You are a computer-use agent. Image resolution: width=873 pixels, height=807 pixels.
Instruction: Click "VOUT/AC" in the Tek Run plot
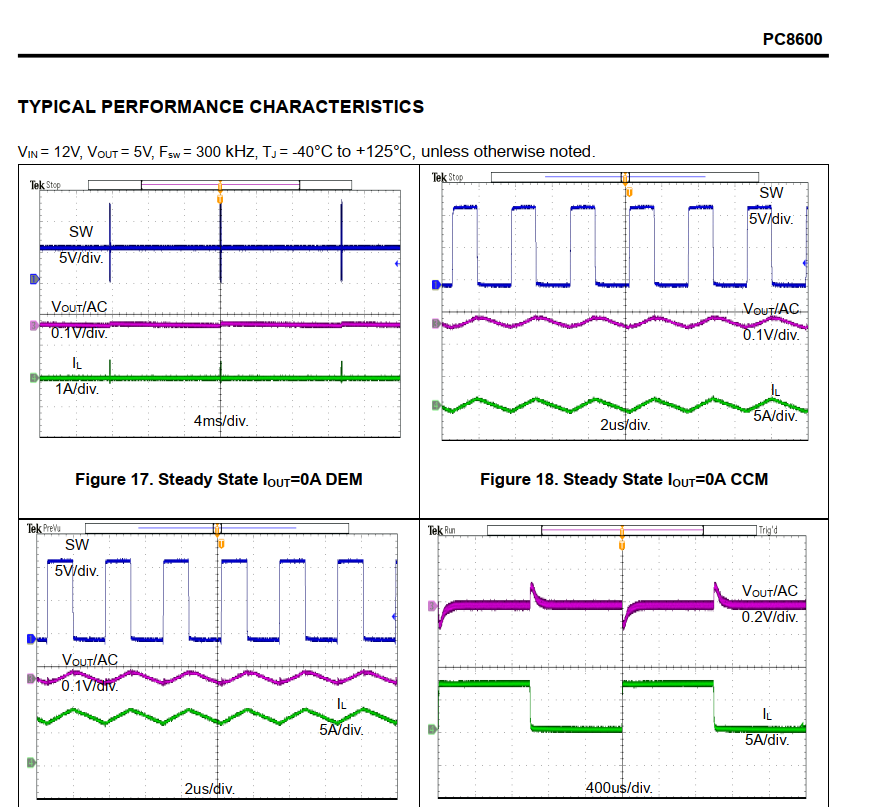[x=770, y=591]
